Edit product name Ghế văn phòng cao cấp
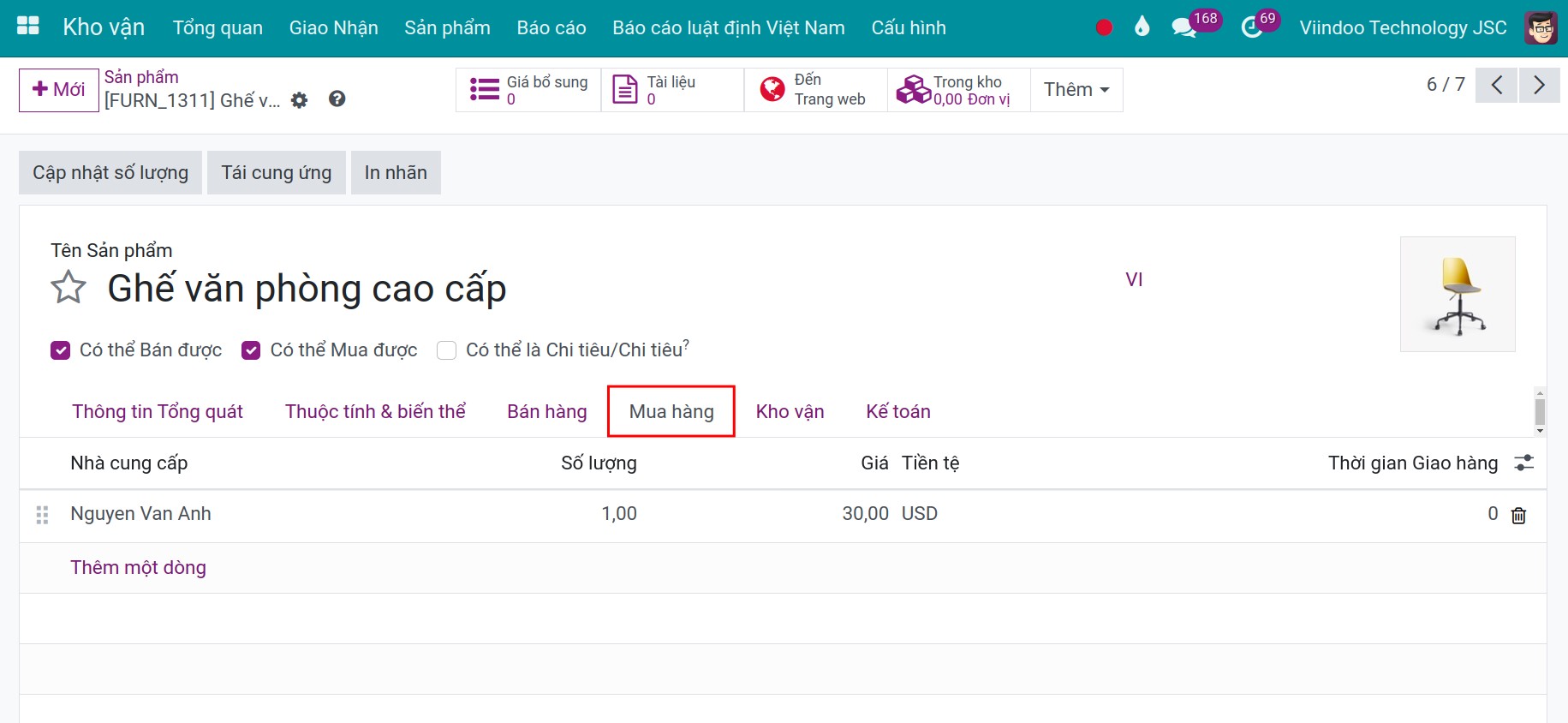The height and width of the screenshot is (723, 1568). [307, 289]
